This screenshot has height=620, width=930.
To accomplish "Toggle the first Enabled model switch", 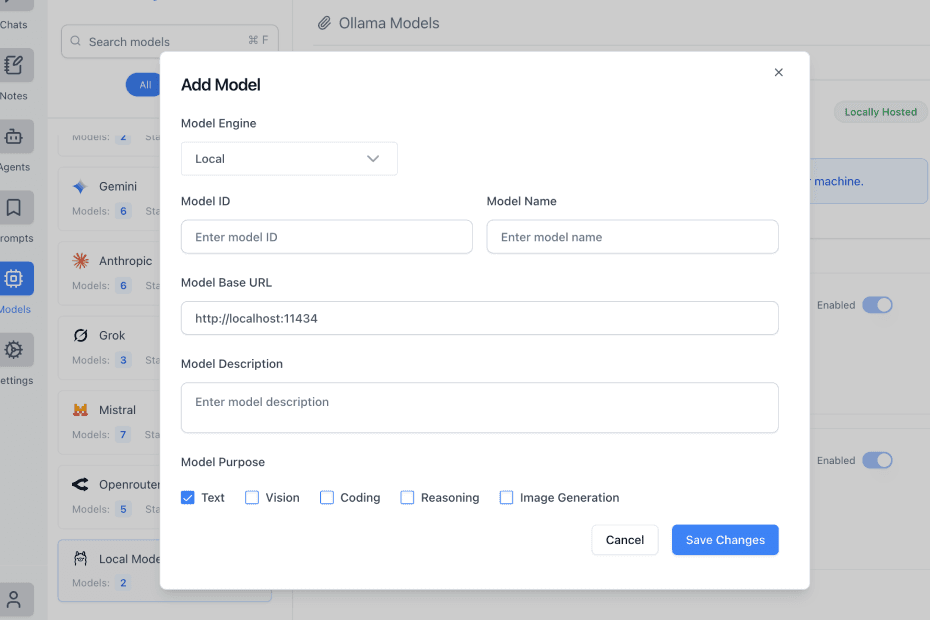I will 877,305.
